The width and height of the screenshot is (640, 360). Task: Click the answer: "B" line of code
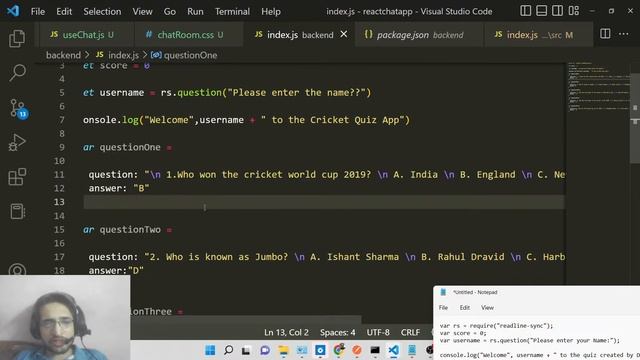[x=119, y=188]
